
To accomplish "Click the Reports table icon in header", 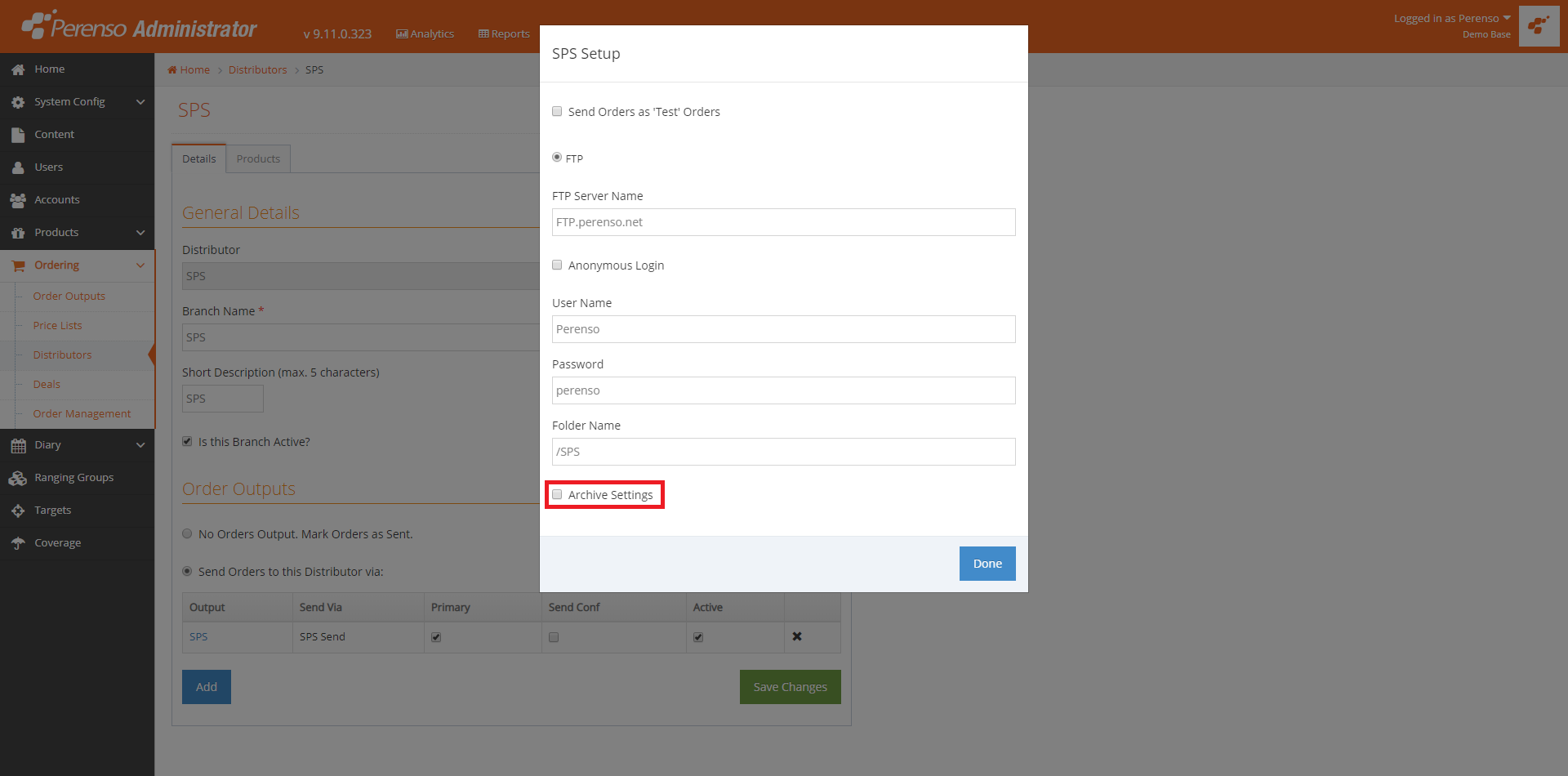I will coord(483,33).
